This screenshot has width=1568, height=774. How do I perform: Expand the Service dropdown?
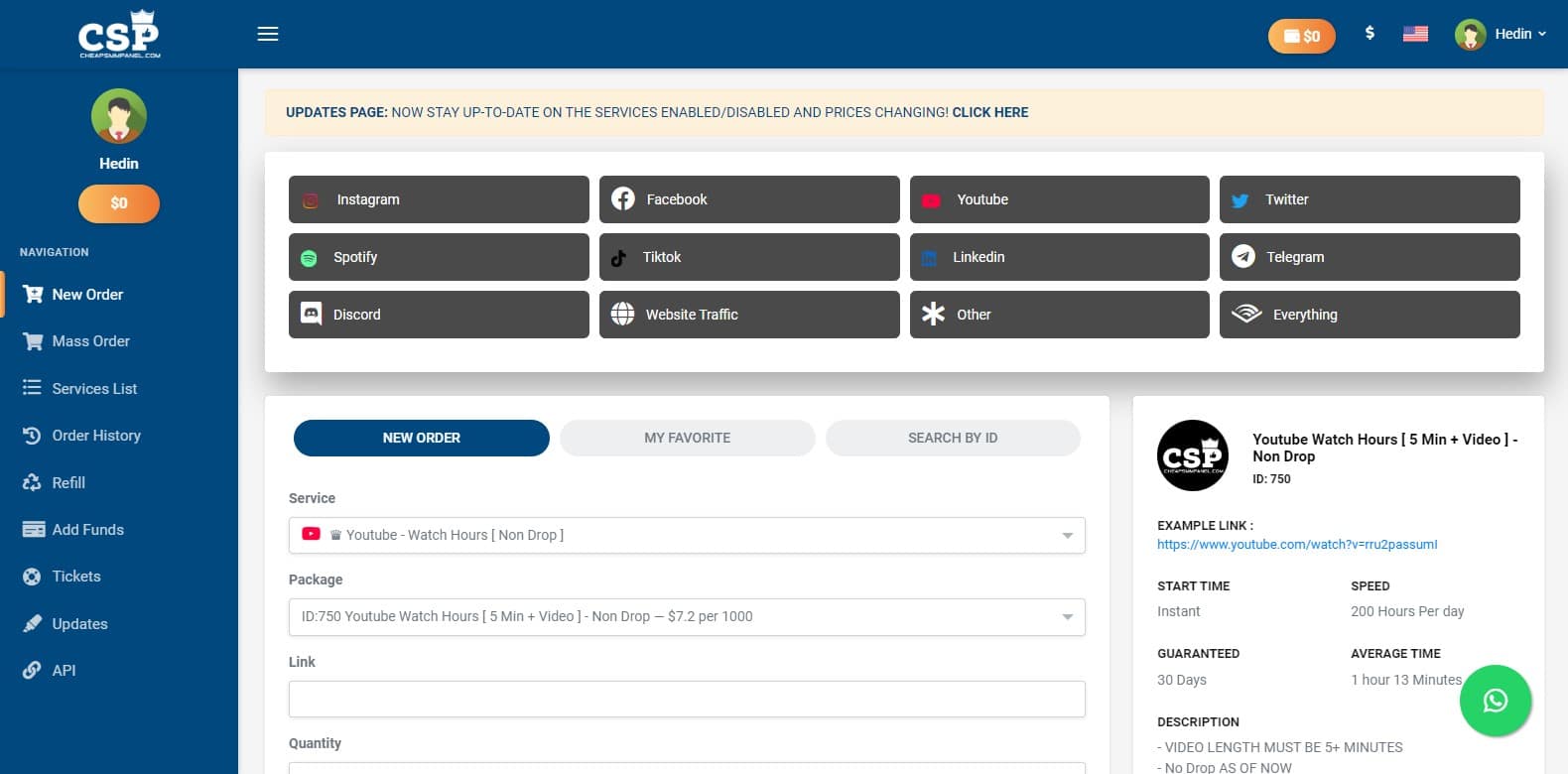(686, 535)
